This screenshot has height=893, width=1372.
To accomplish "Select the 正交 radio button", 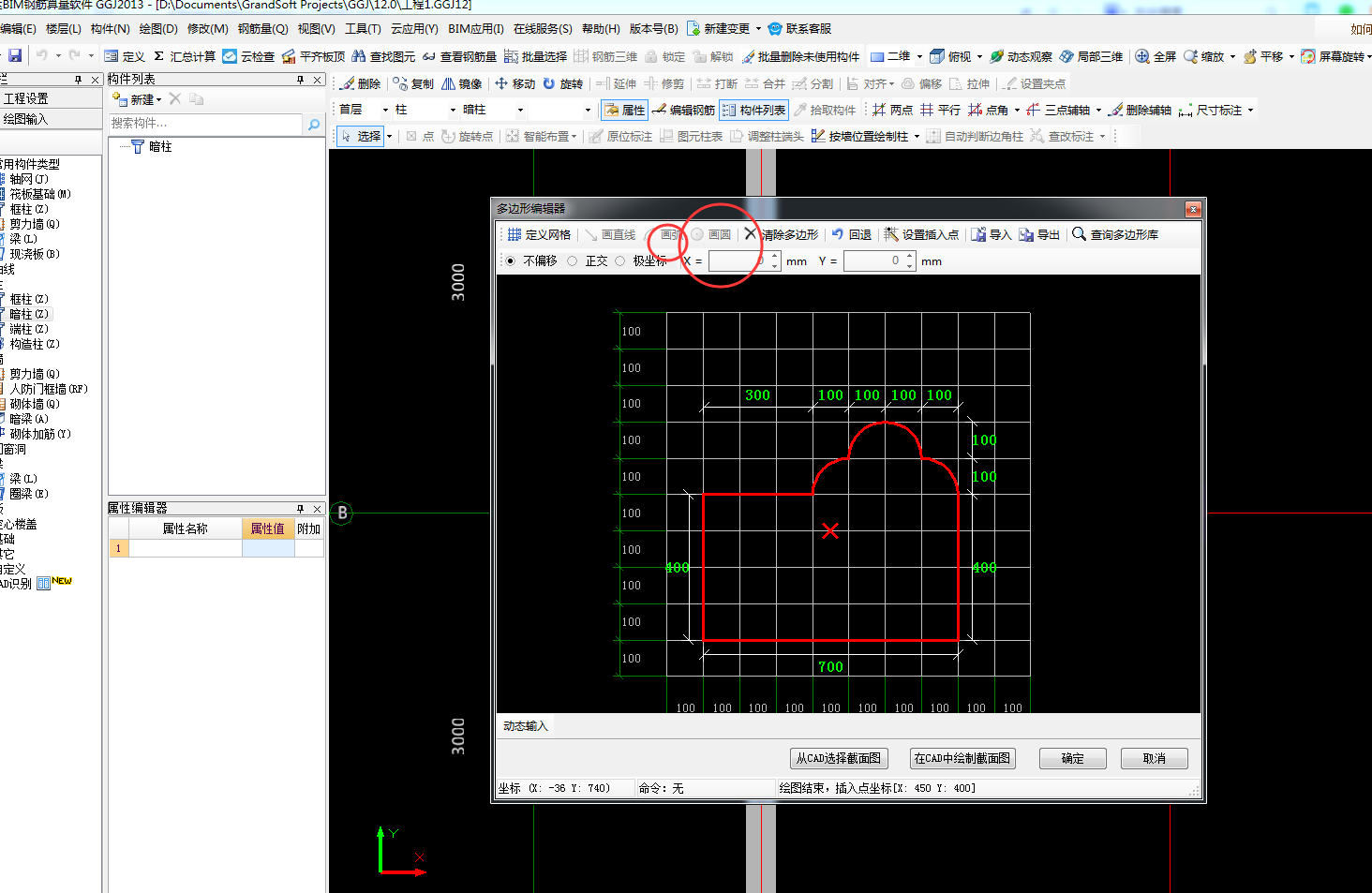I will (x=572, y=261).
